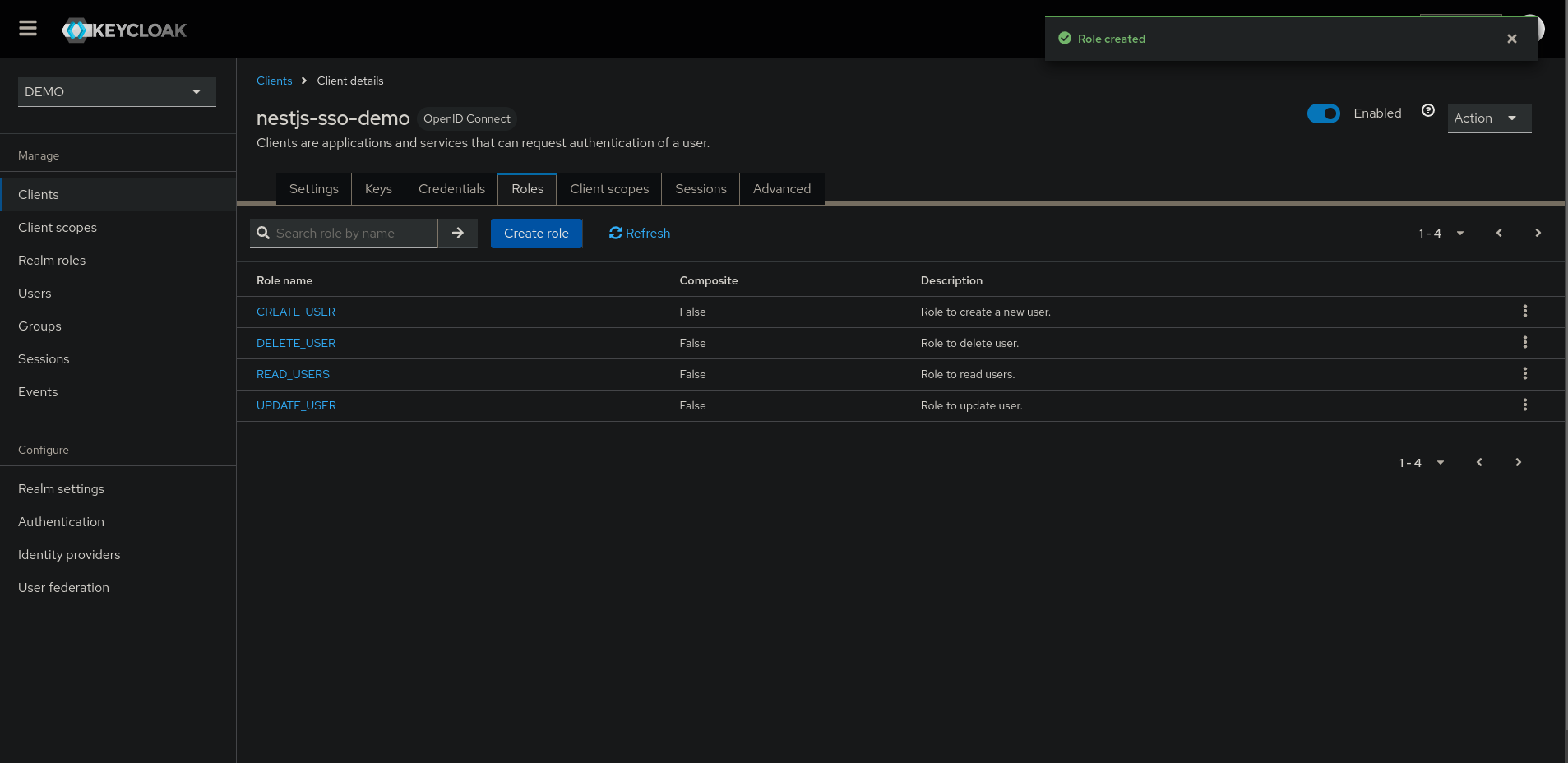The height and width of the screenshot is (763, 1568).
Task: Select the Roles tab
Action: coord(527,189)
